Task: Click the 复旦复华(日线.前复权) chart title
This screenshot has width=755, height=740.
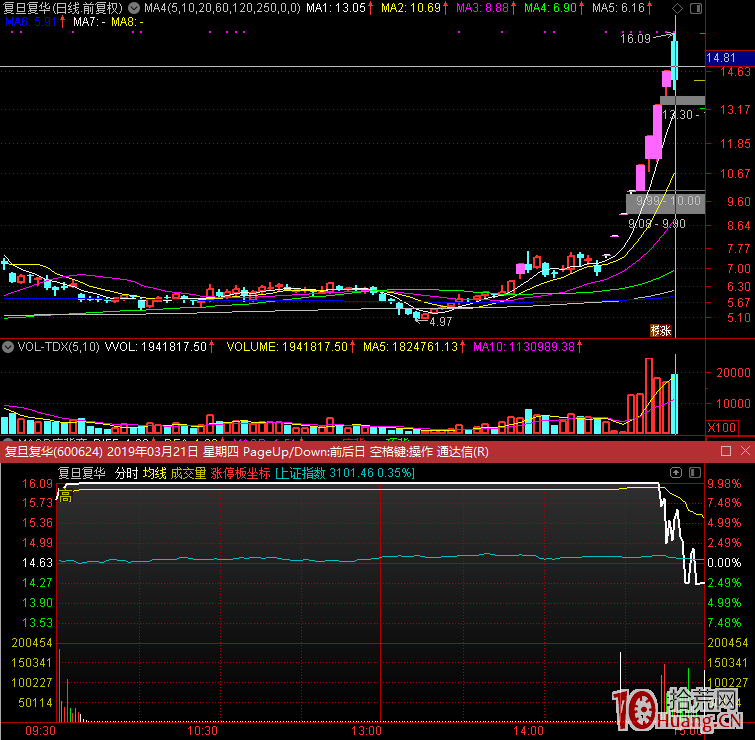Action: [63, 8]
